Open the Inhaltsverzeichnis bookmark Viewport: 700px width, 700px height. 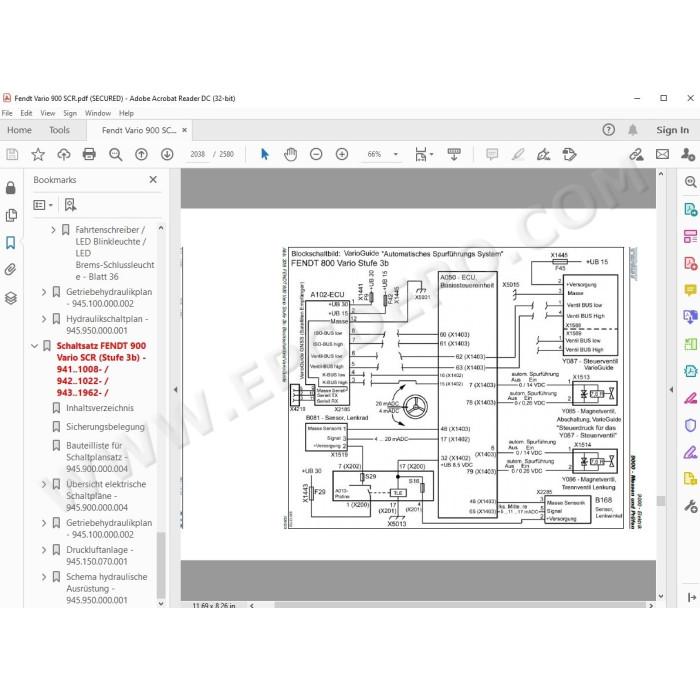pos(100,408)
